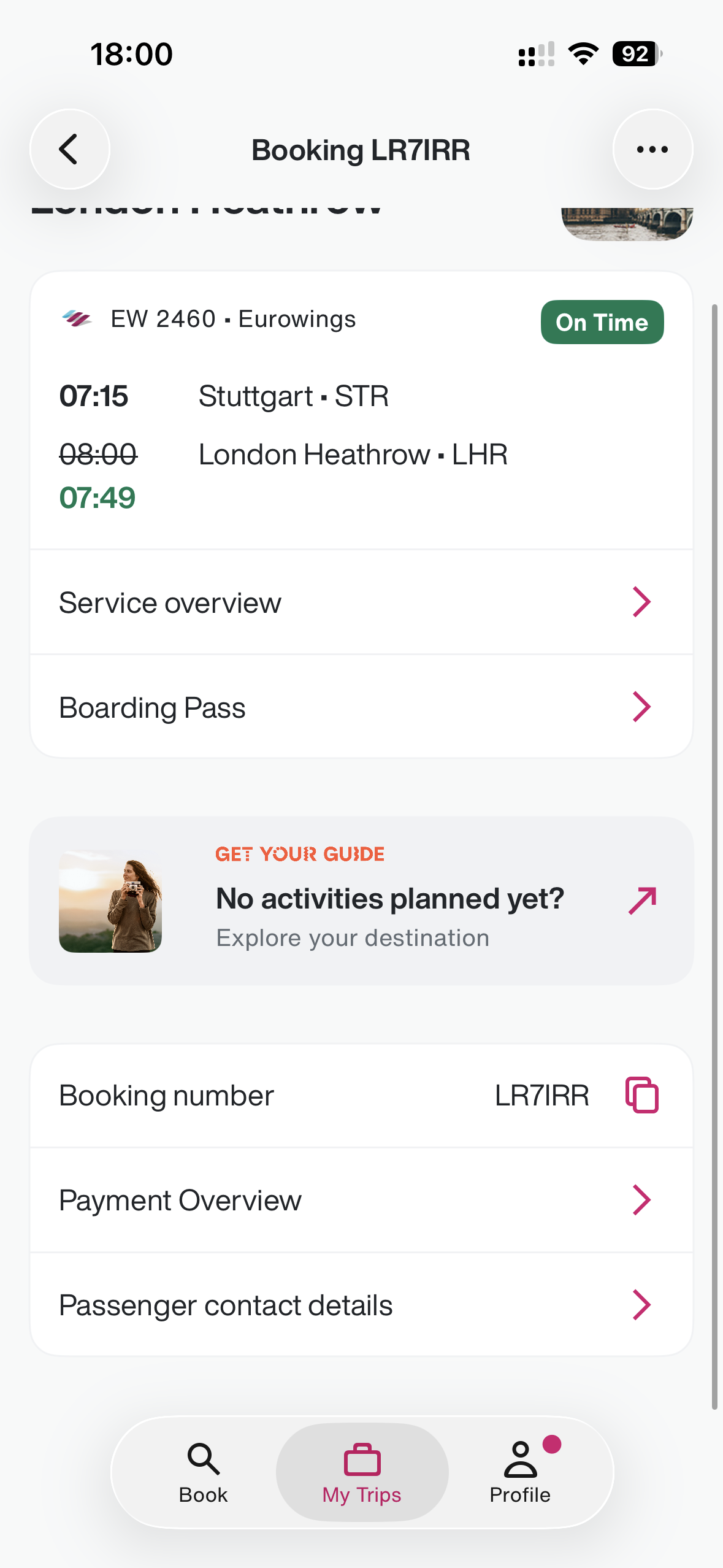Open the Profile person icon
The height and width of the screenshot is (1568, 723).
tap(520, 1459)
